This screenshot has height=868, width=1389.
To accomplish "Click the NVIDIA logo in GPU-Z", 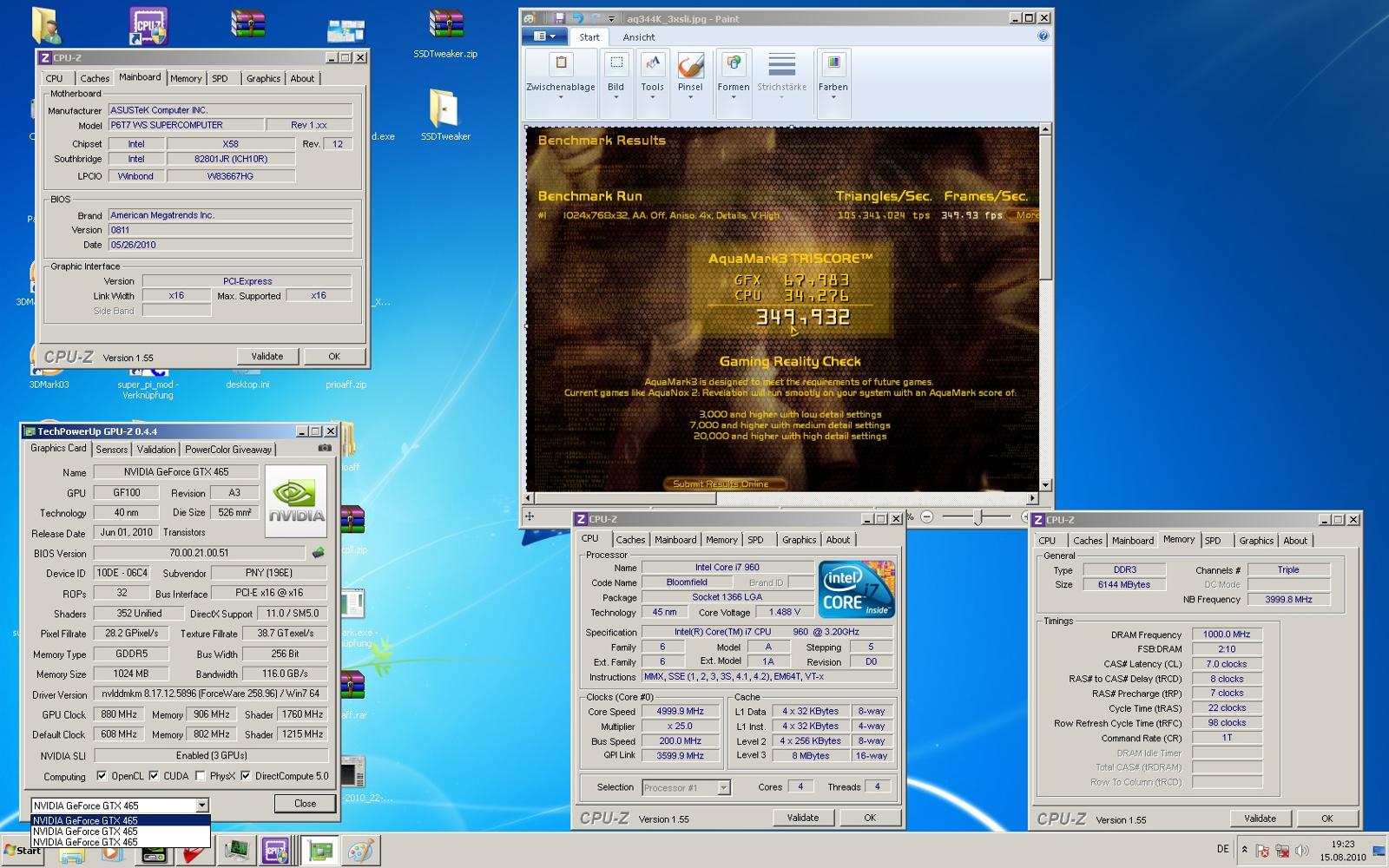I will [296, 501].
